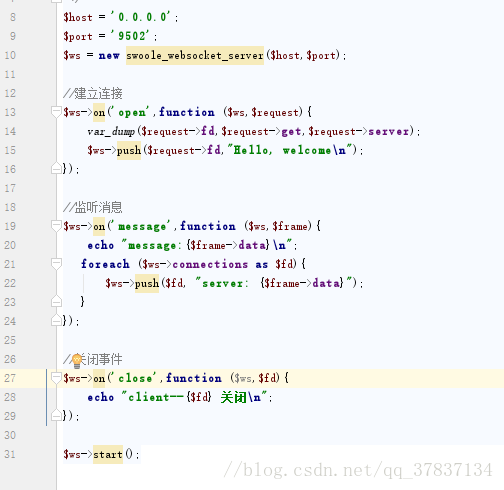Click line number 10 in the gutter
This screenshot has width=504, height=490.
coord(10,55)
